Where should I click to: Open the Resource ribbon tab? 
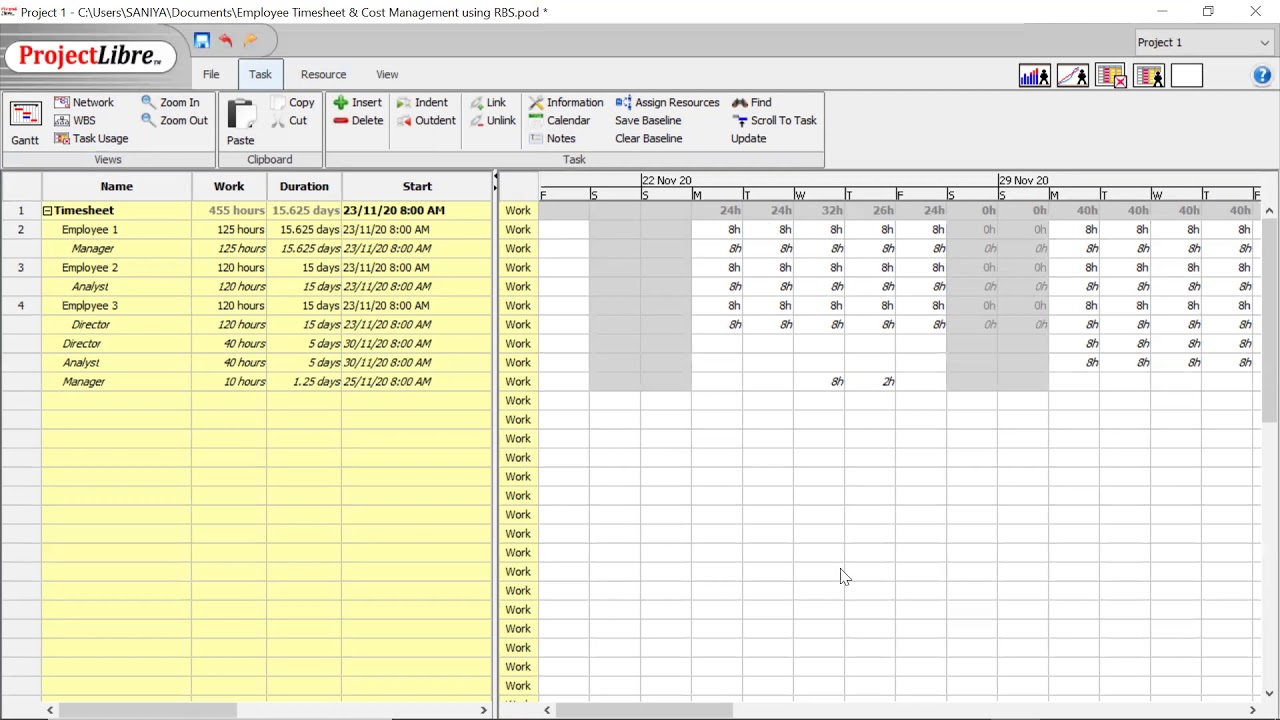pyautogui.click(x=323, y=74)
